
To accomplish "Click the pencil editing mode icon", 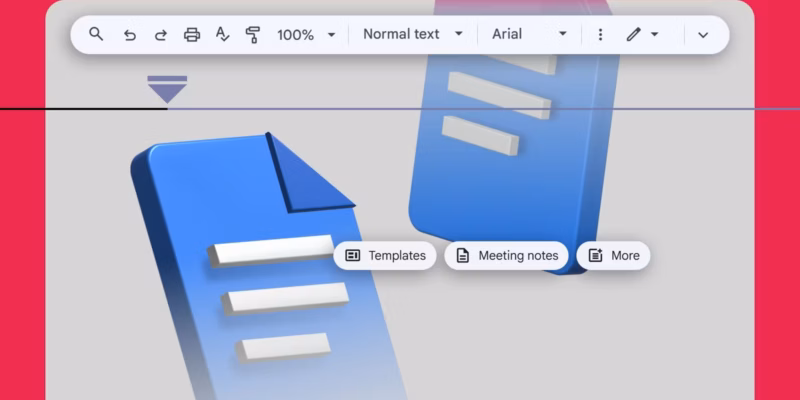I will [633, 35].
